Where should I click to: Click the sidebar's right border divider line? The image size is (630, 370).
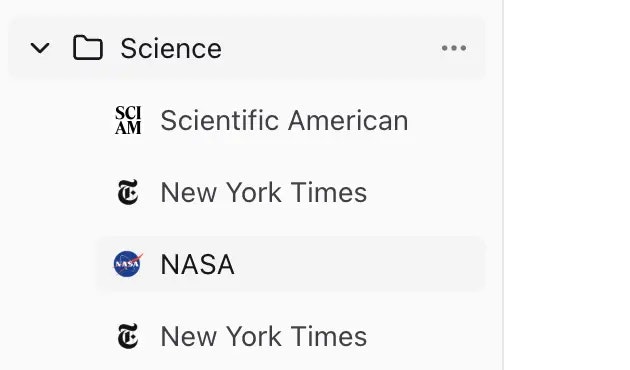(x=503, y=185)
